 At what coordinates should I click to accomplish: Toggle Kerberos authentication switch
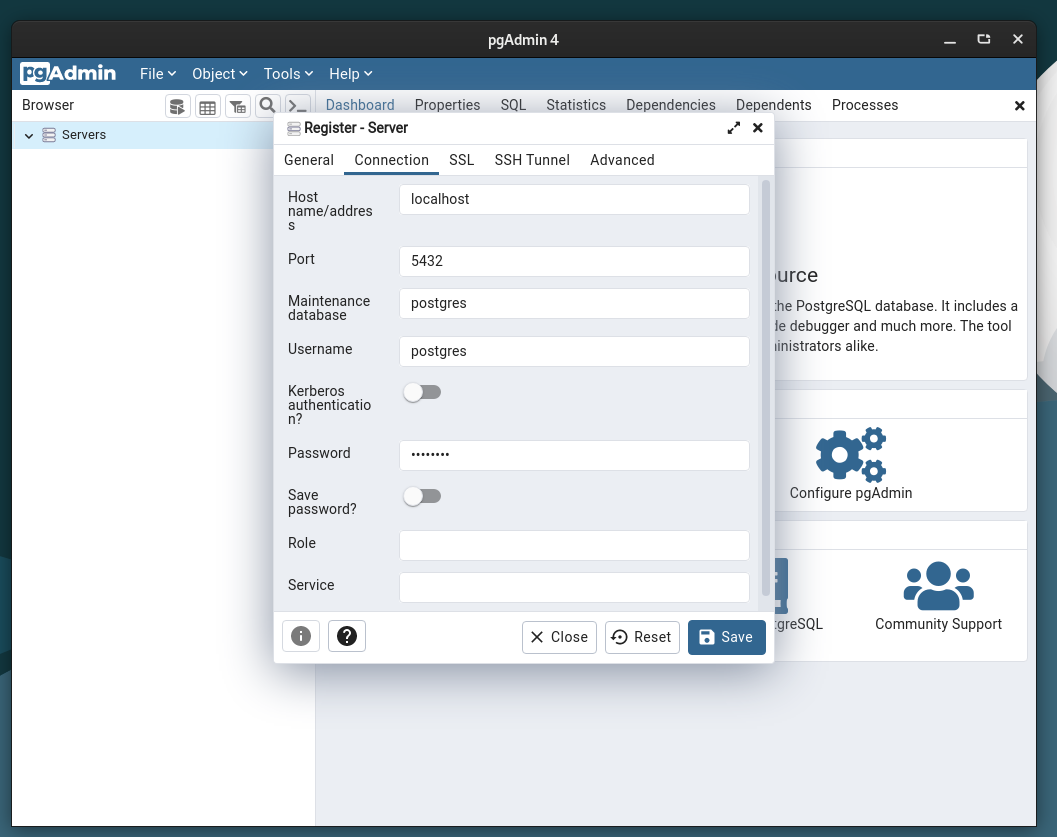[x=423, y=392]
